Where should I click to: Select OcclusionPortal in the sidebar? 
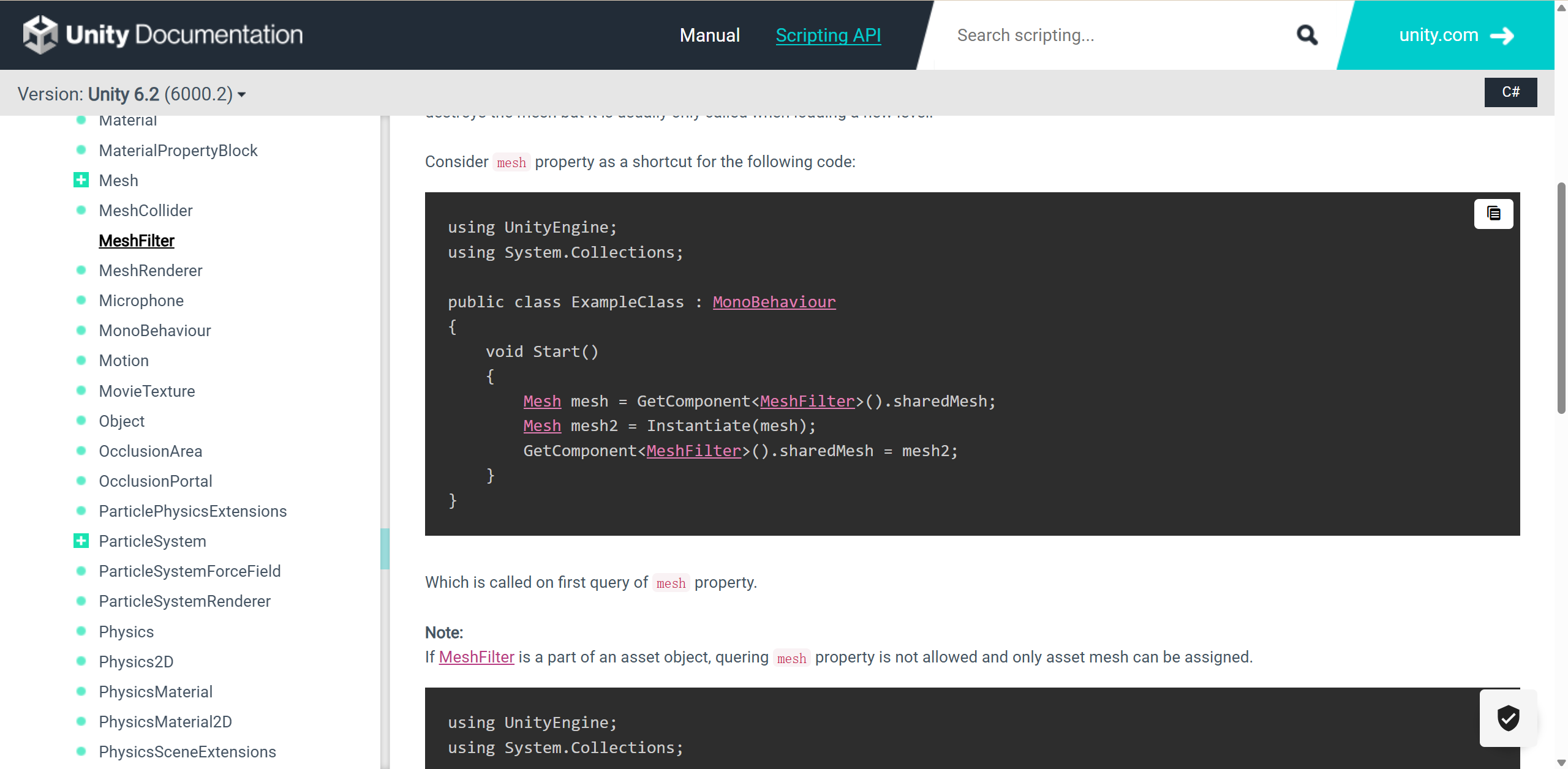[155, 481]
